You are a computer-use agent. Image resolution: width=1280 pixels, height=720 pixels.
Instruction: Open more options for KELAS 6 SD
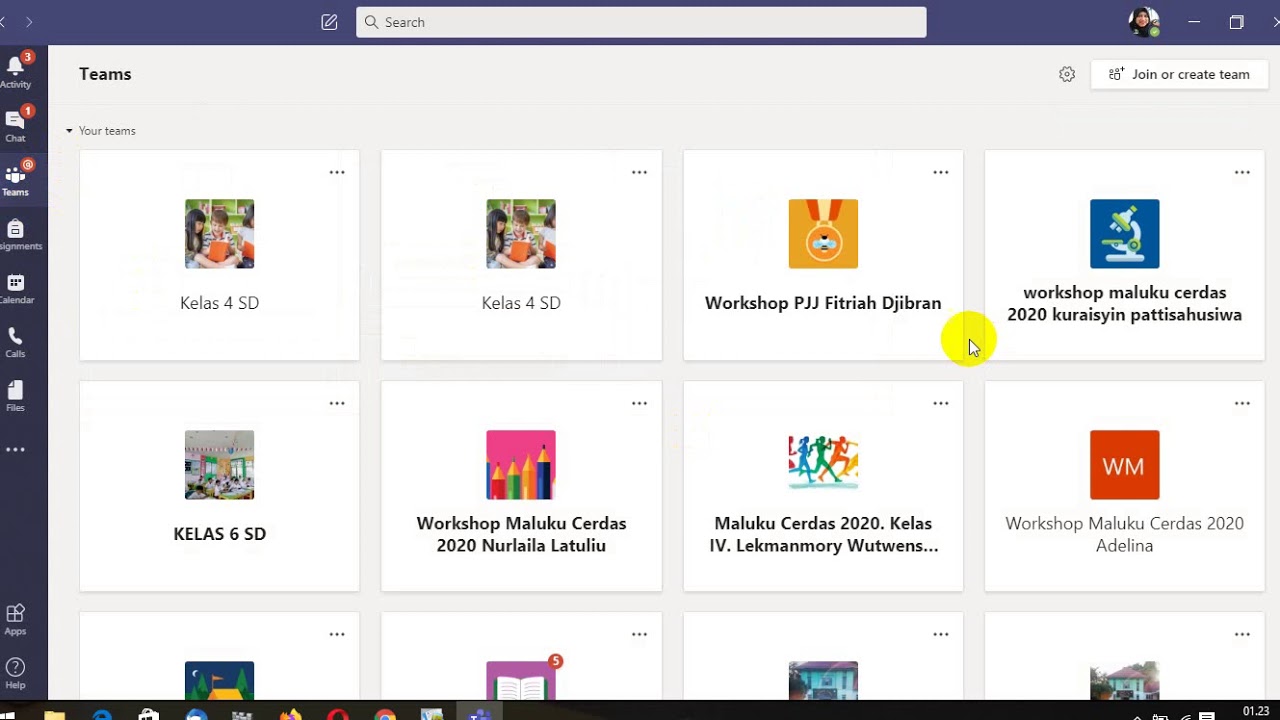click(337, 403)
